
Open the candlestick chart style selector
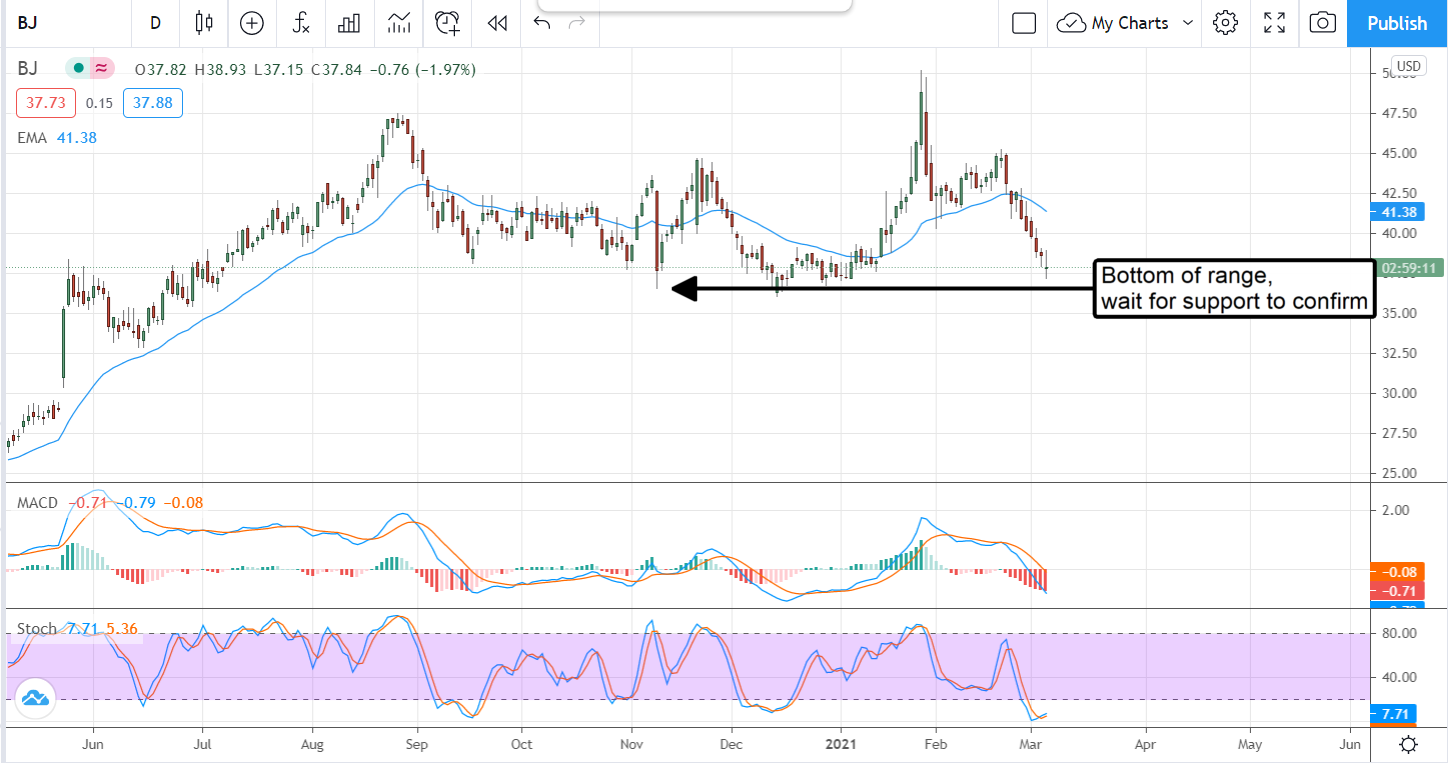(205, 23)
